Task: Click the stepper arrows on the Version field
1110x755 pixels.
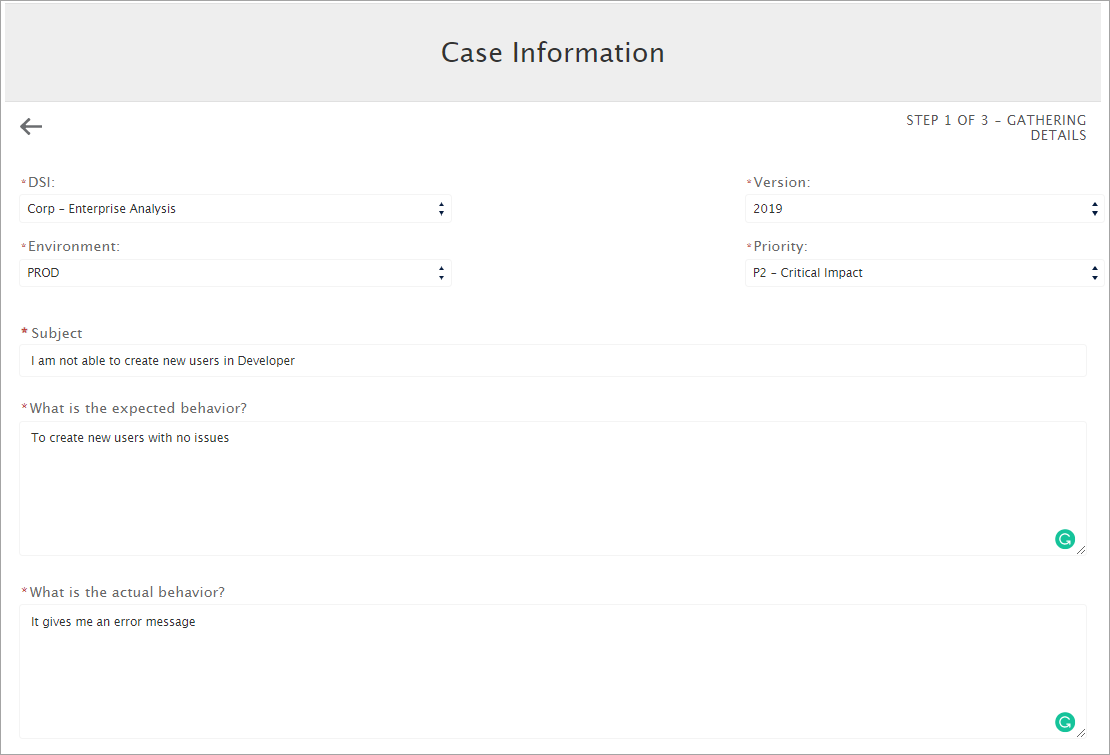Action: point(1094,208)
